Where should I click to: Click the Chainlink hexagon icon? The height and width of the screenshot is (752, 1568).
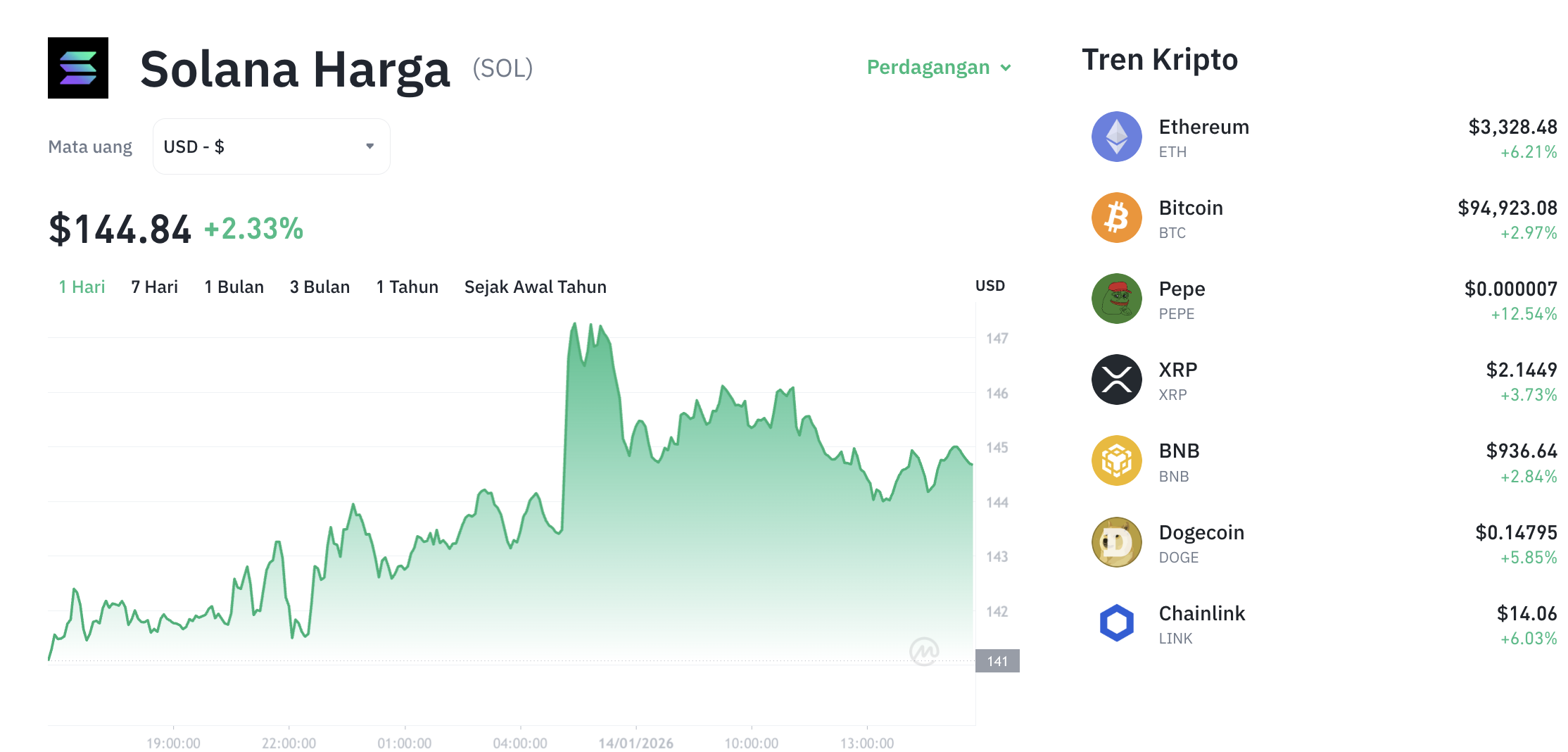(1116, 623)
